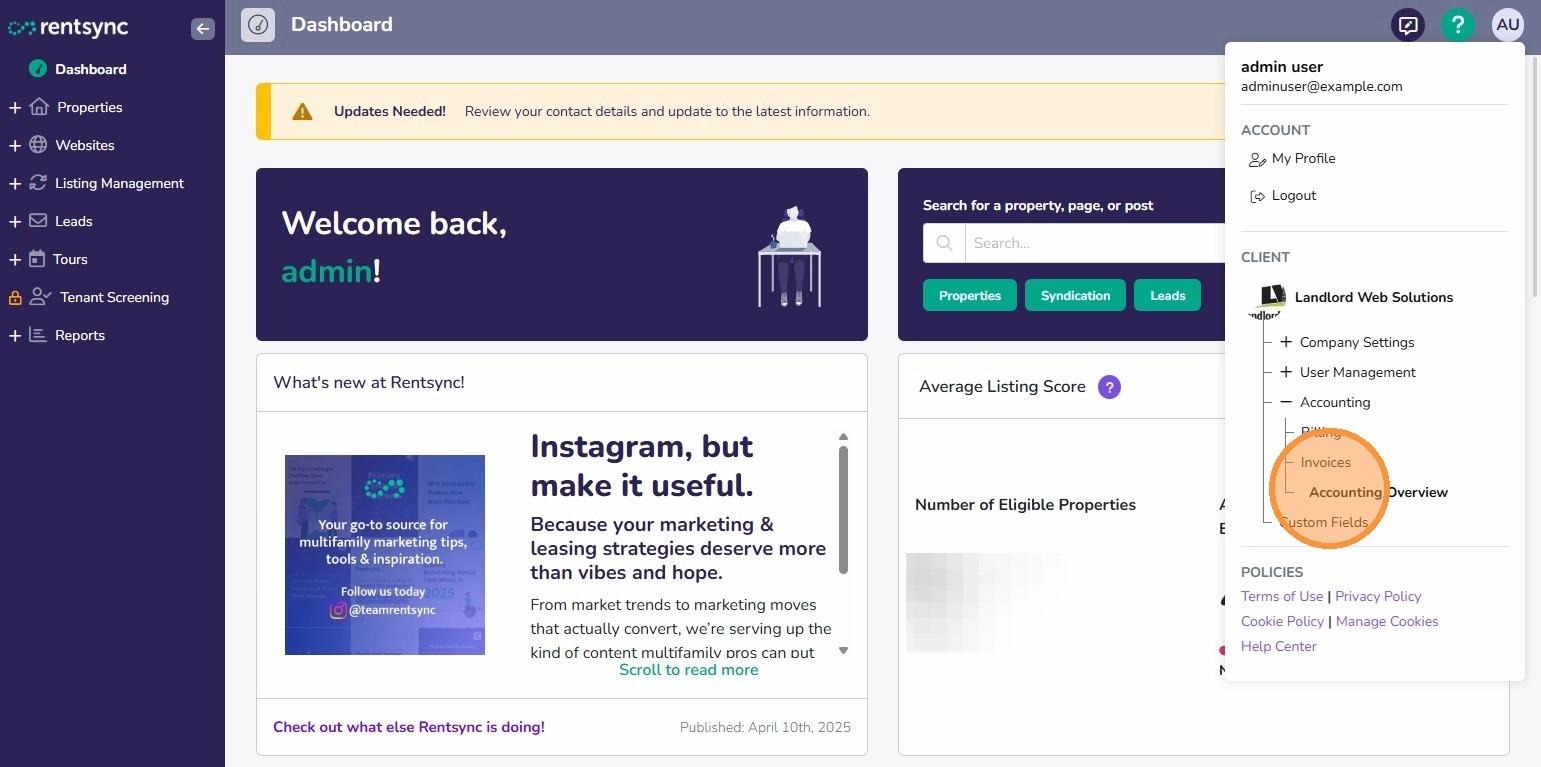Screen dimensions: 1541x767
Task: Collapse the sidebar with the arrow button
Action: [203, 28]
